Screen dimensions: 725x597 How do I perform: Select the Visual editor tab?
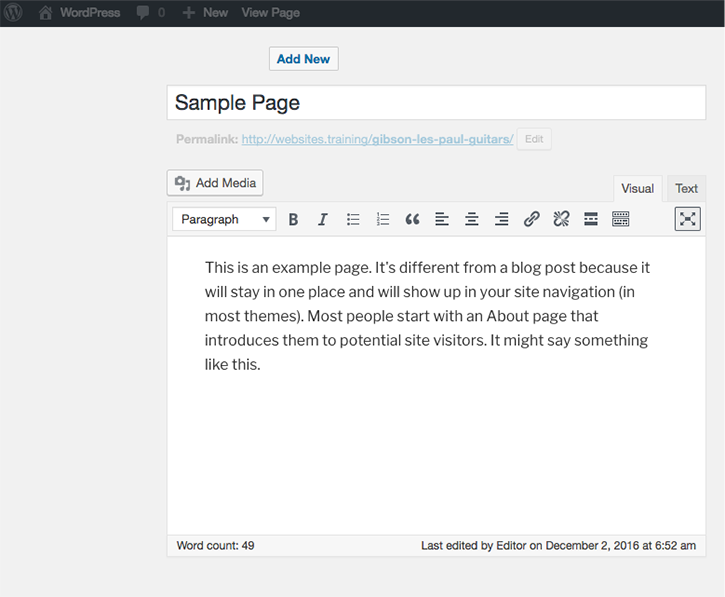[637, 188]
